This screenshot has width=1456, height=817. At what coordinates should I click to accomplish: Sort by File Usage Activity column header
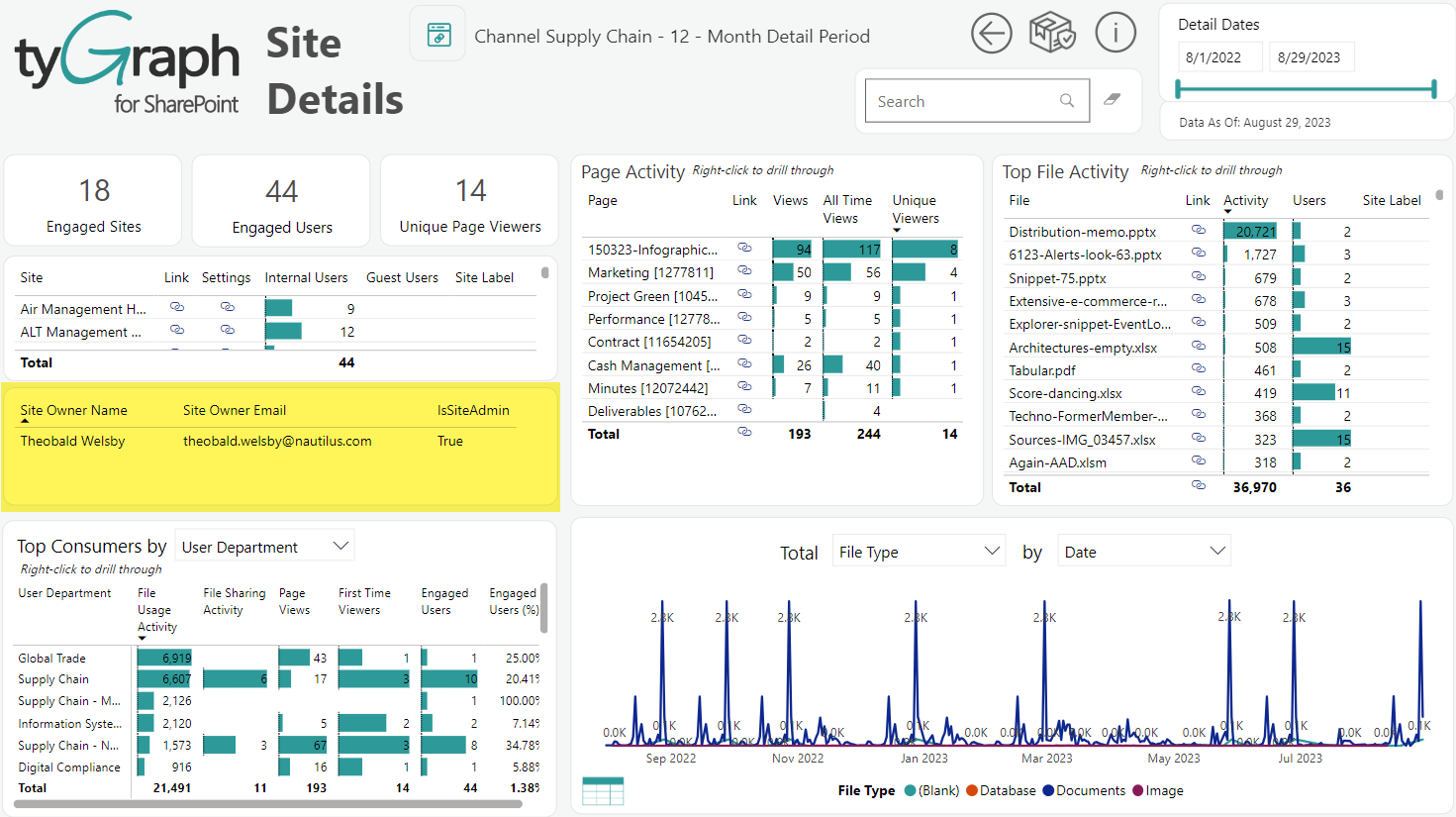[x=156, y=610]
